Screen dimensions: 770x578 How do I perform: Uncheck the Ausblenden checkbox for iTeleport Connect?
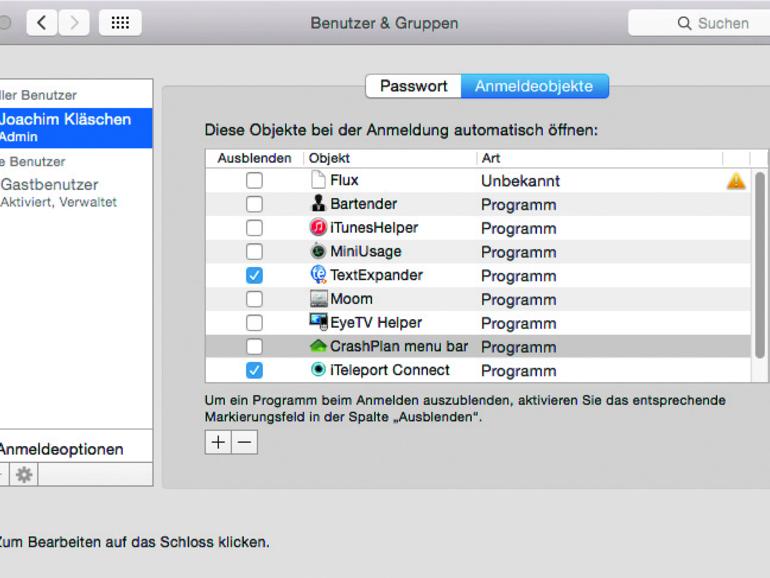[x=254, y=370]
